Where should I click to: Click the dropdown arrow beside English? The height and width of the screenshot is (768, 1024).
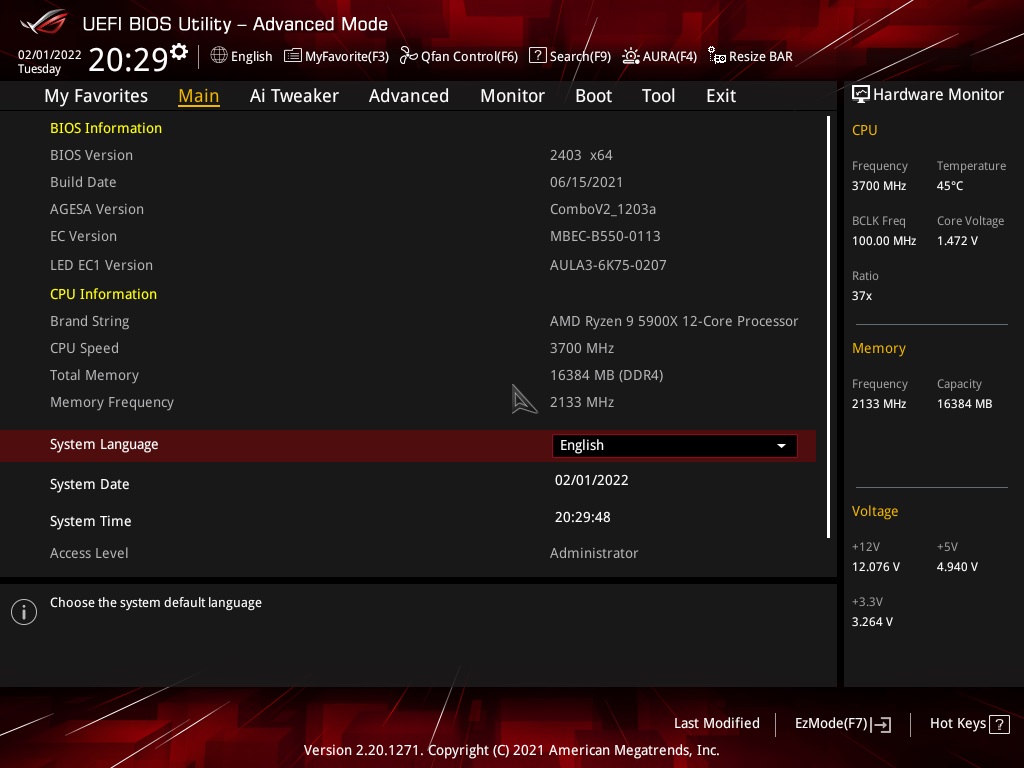(x=781, y=445)
